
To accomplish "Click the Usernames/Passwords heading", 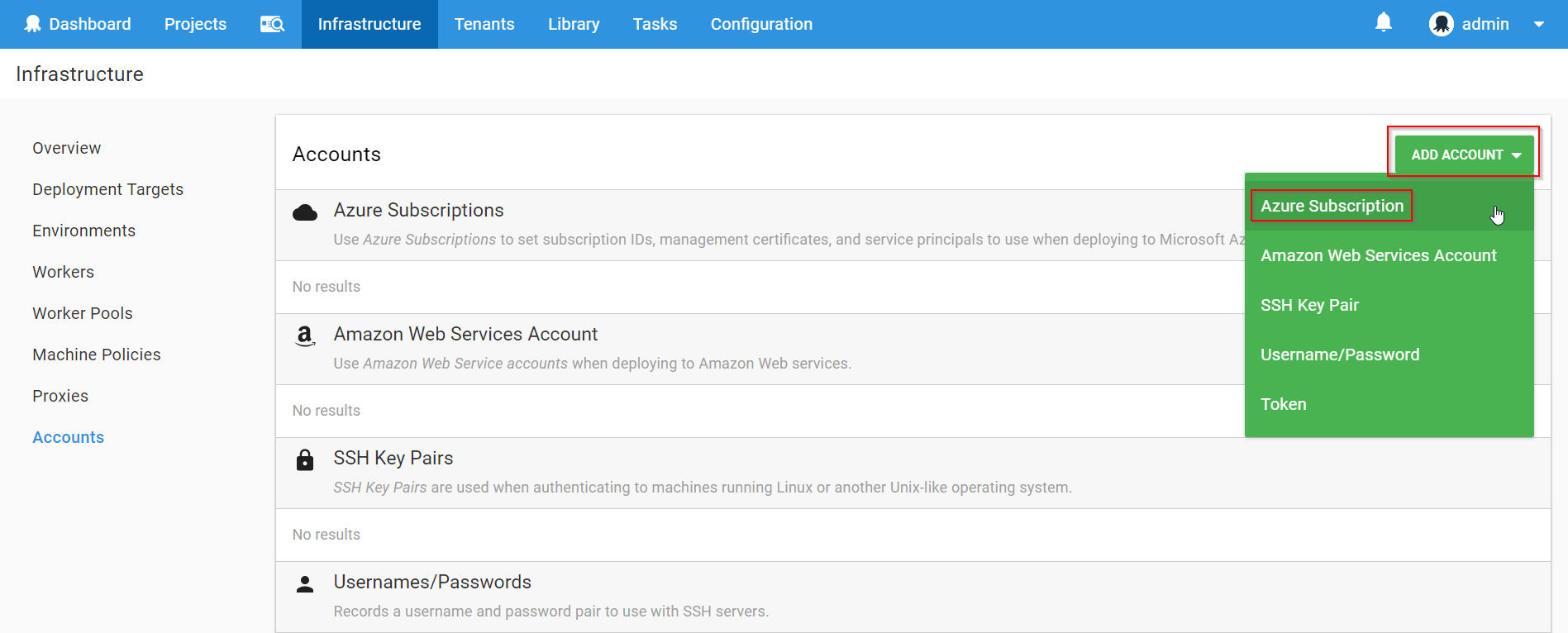I will coord(432,582).
